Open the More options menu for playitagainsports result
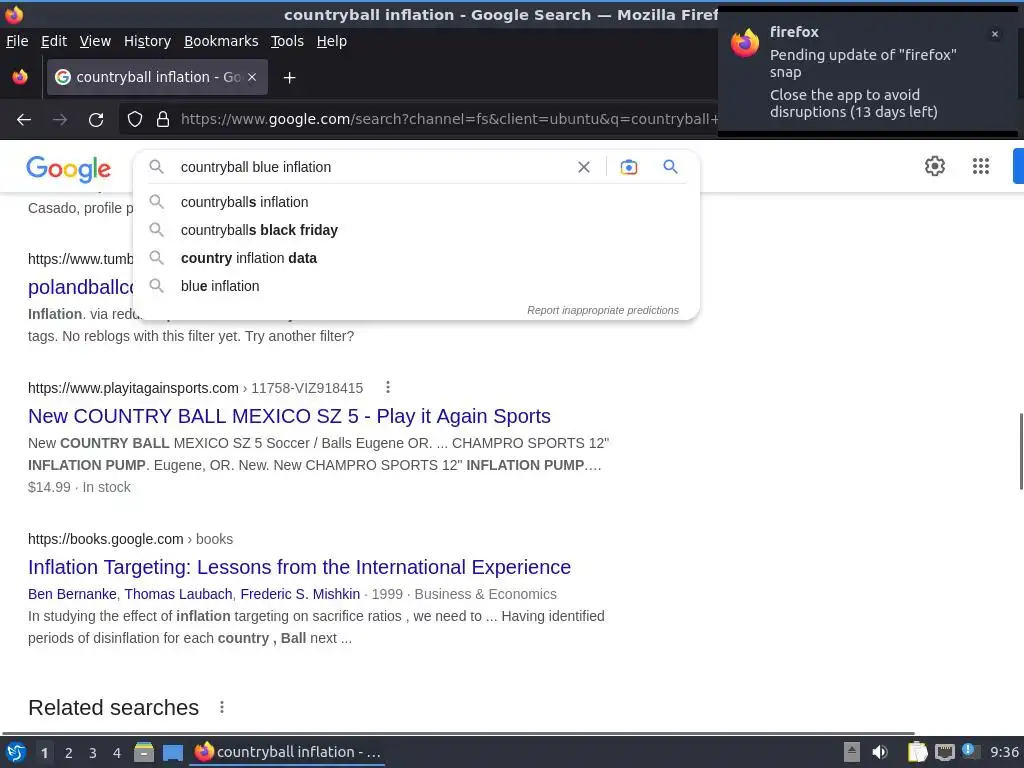This screenshot has width=1024, height=768. (x=388, y=387)
